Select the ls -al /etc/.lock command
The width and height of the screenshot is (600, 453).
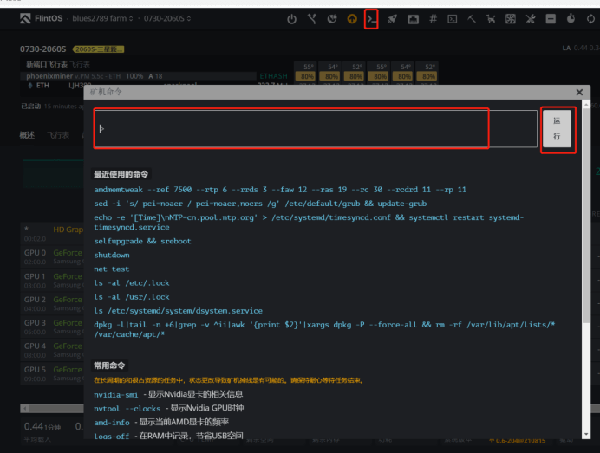click(132, 283)
